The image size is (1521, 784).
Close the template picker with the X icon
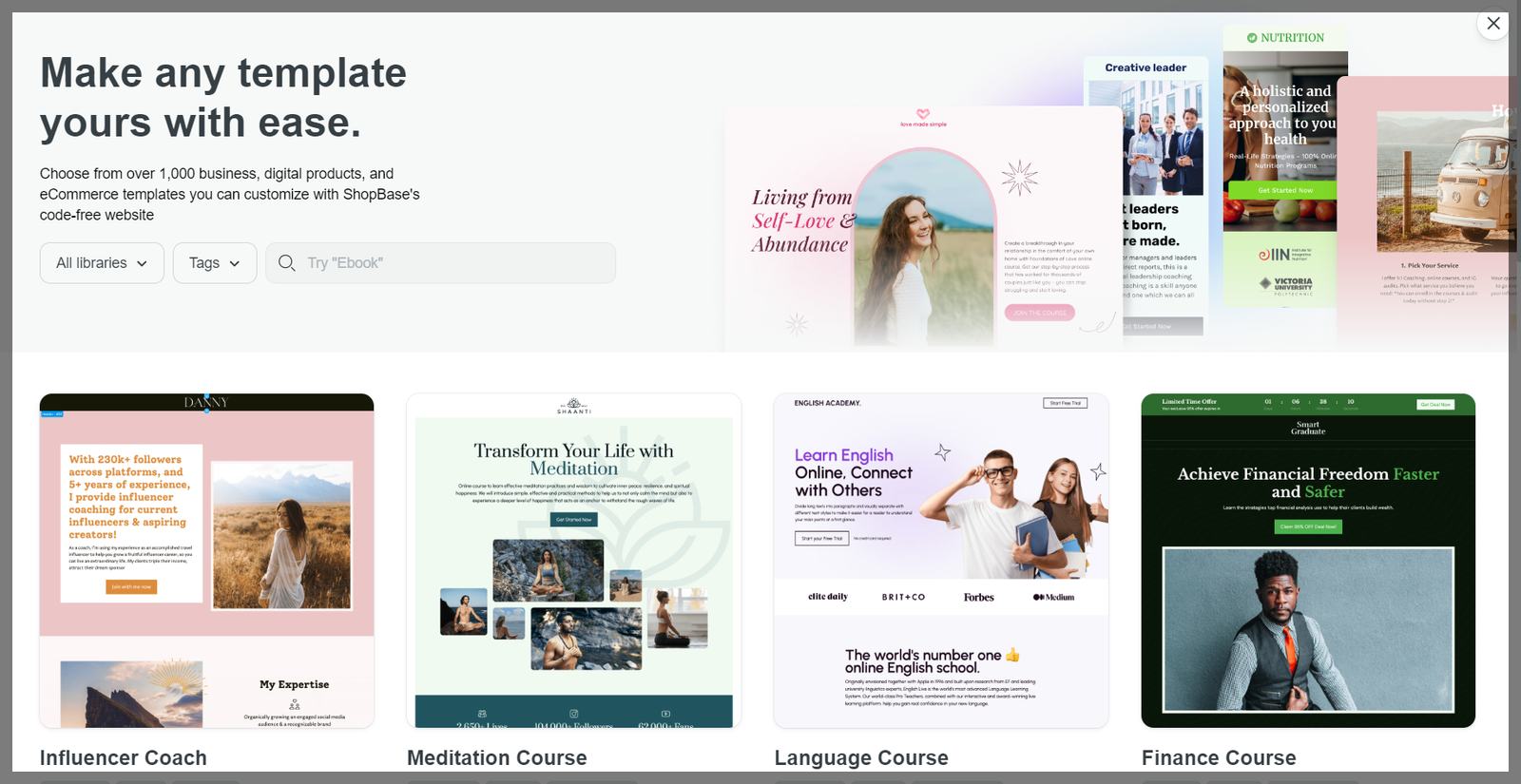(1492, 24)
